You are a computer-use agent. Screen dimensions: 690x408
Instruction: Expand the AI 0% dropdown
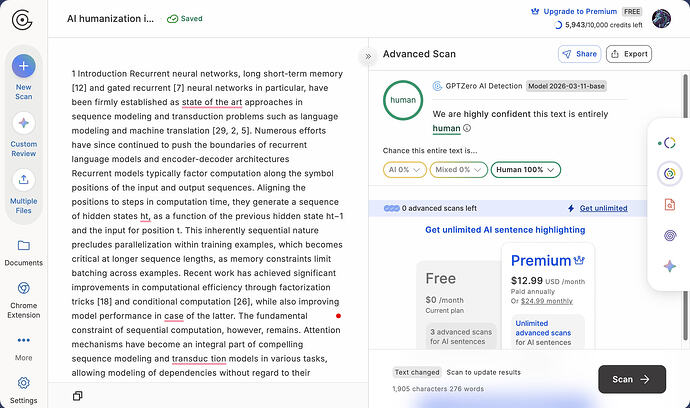(404, 169)
